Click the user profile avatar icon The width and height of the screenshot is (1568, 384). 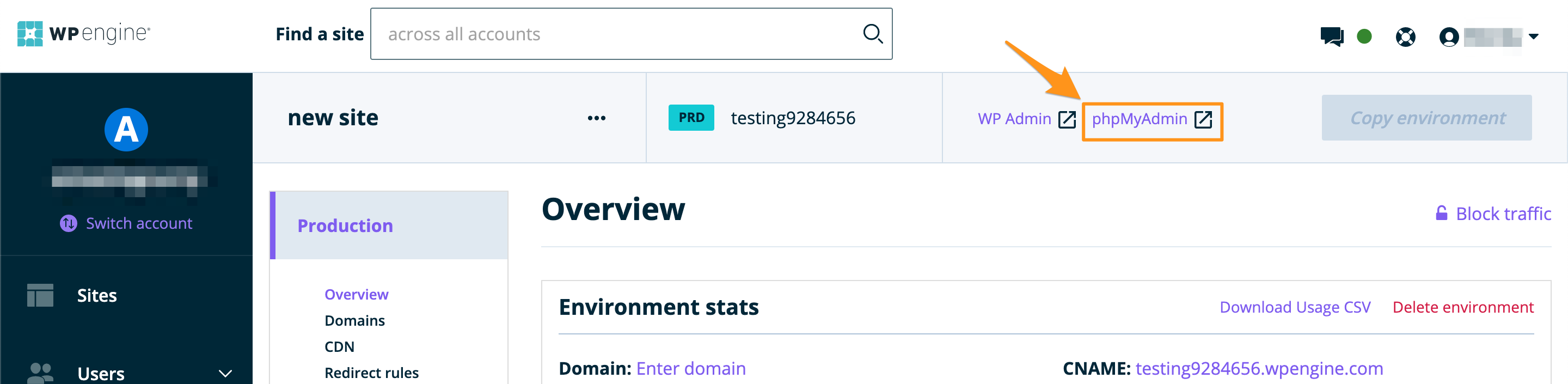tap(1449, 37)
